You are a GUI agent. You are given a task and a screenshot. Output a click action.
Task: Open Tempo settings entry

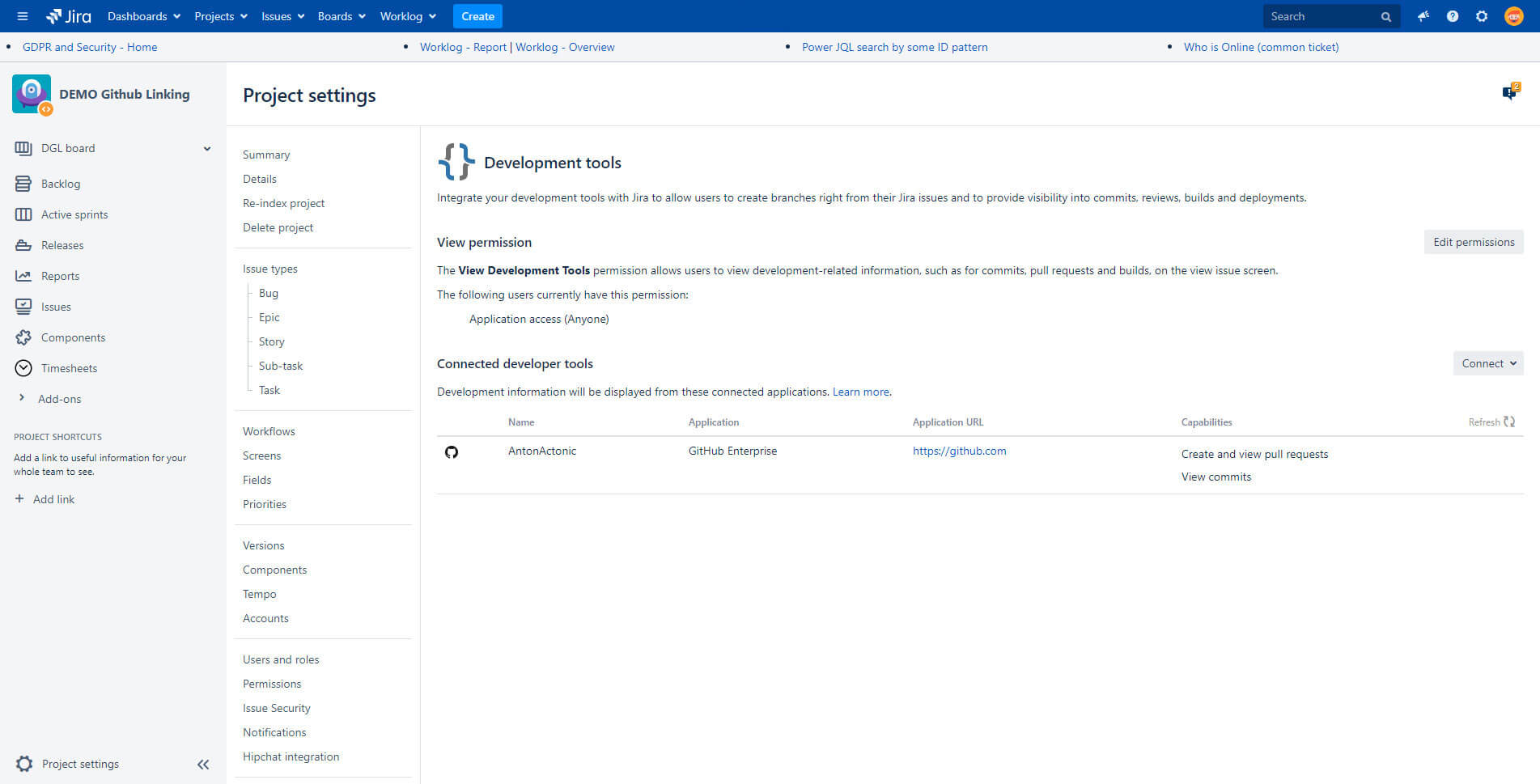point(259,594)
